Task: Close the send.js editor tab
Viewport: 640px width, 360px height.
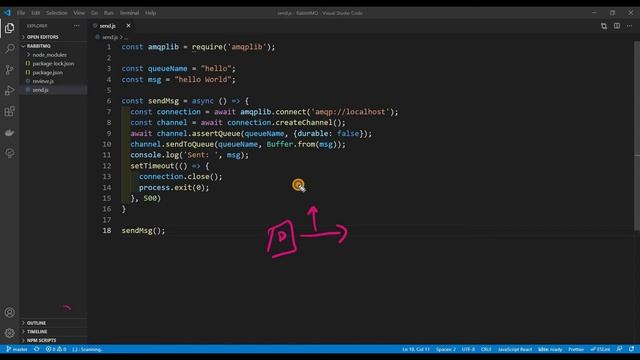Action: [128, 26]
